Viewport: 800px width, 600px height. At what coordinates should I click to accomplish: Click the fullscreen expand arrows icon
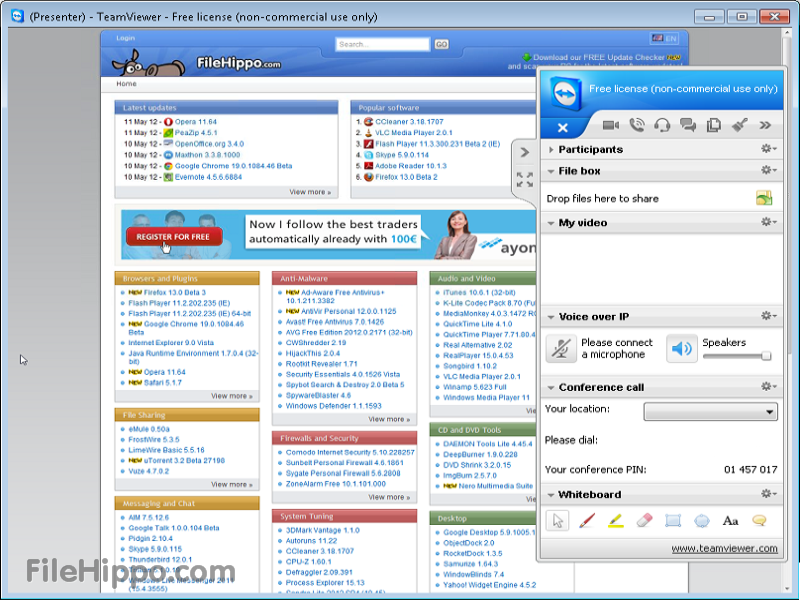[x=524, y=180]
